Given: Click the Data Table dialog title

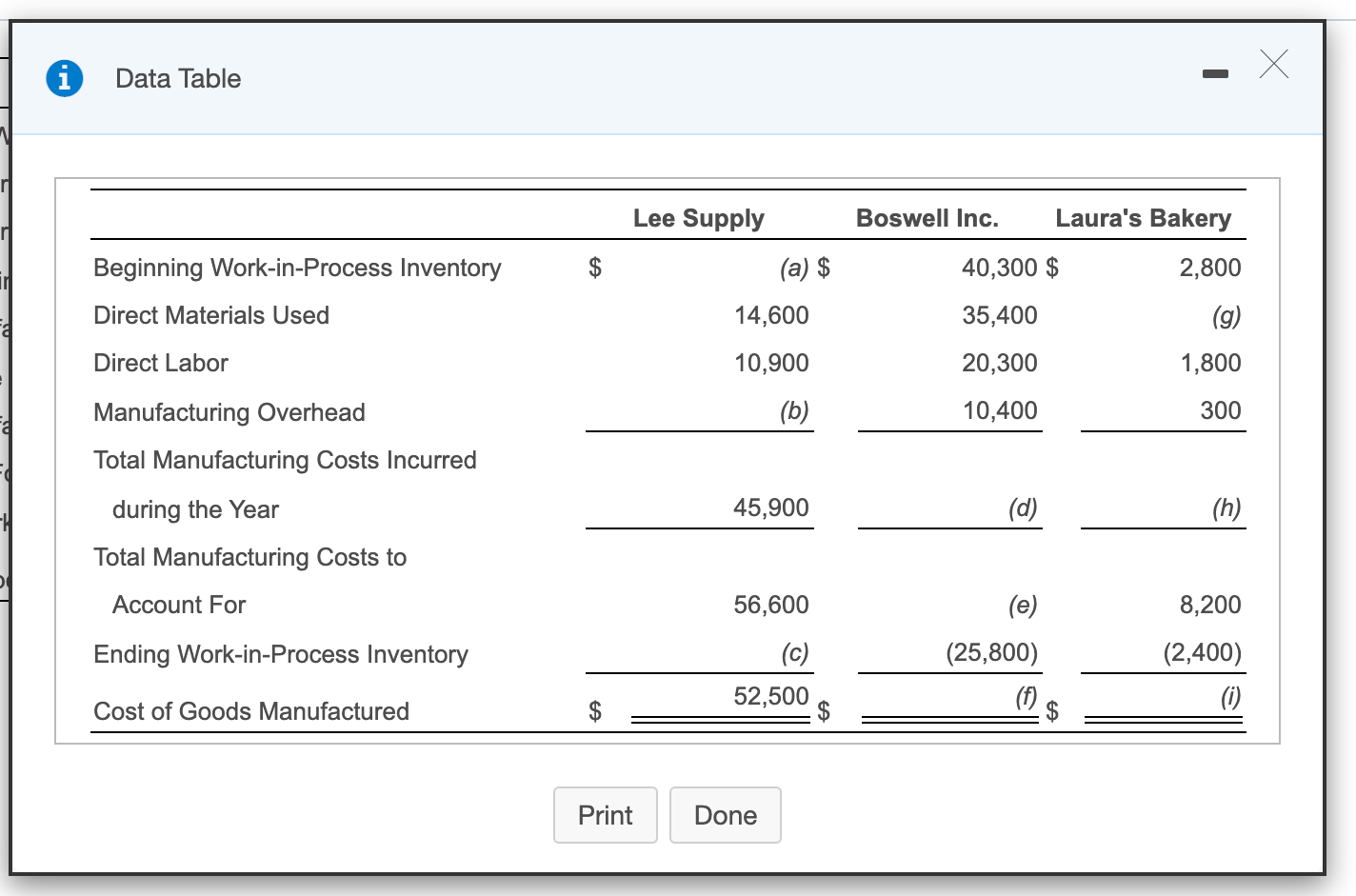Looking at the screenshot, I should pyautogui.click(x=178, y=78).
